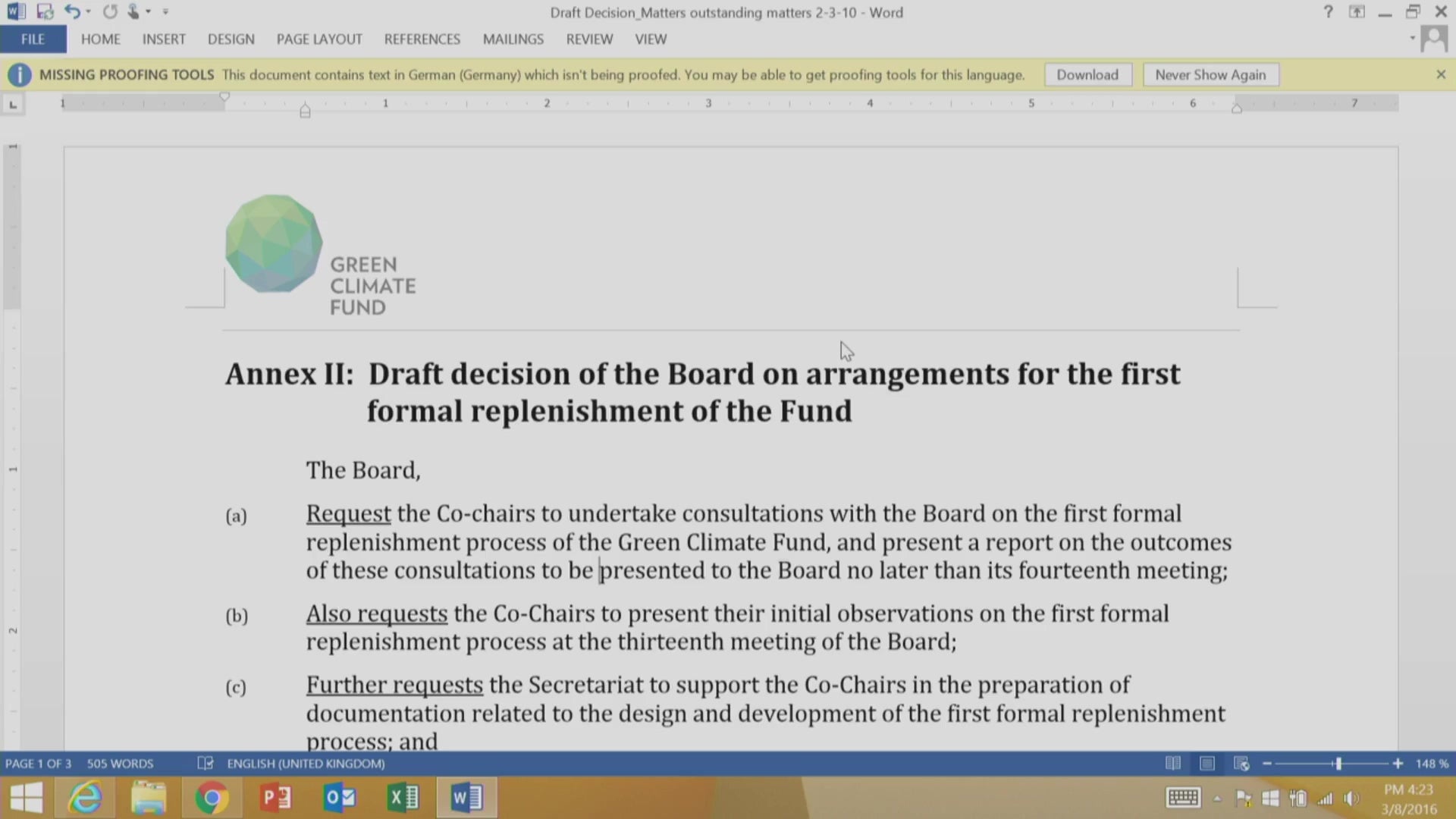Open Ribbon Display Options

1357,12
